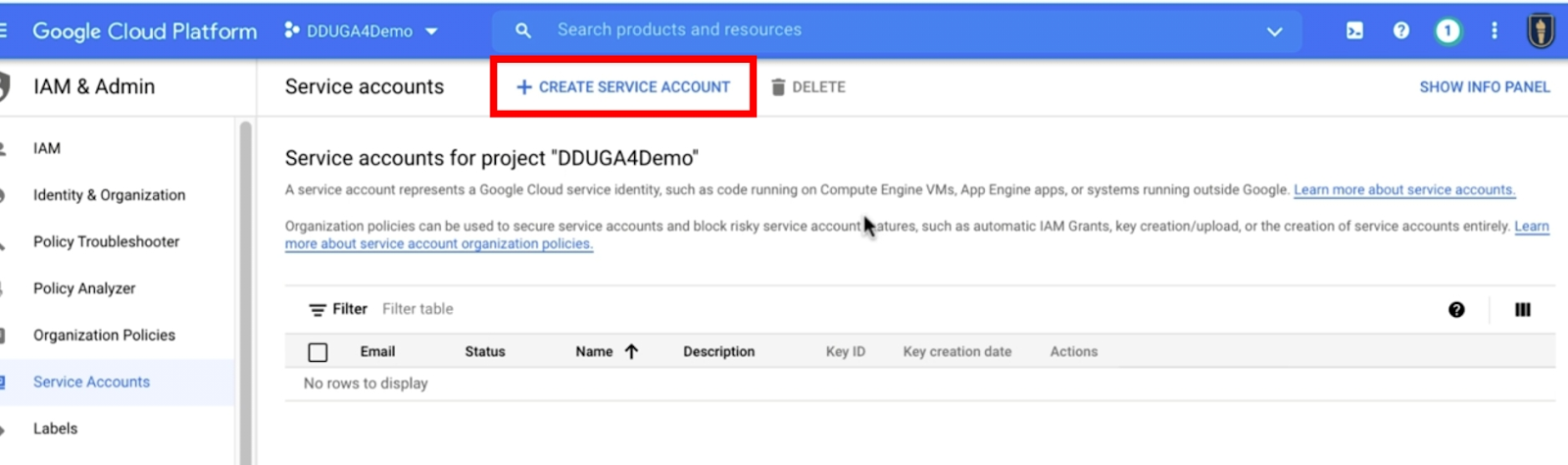
Task: Click the Actions column header
Action: point(1074,351)
